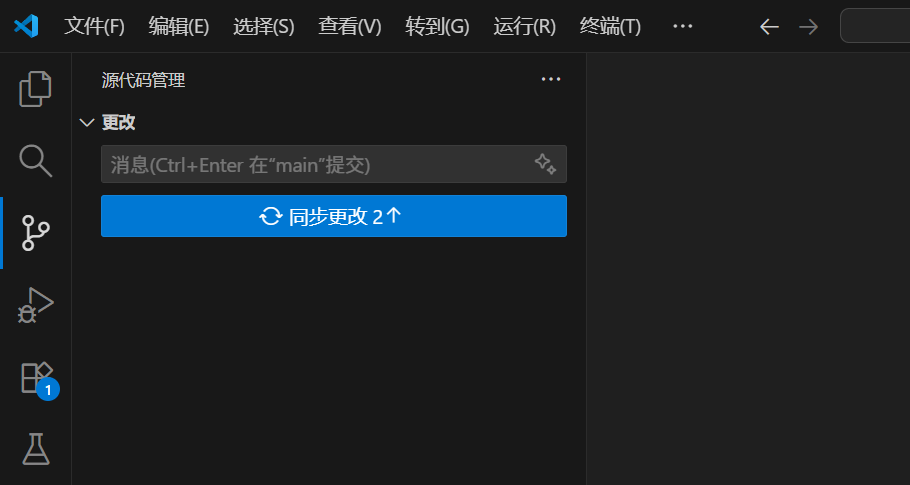Open the 源代码管理 more actions ellipsis
Image resolution: width=910 pixels, height=485 pixels.
coord(551,79)
